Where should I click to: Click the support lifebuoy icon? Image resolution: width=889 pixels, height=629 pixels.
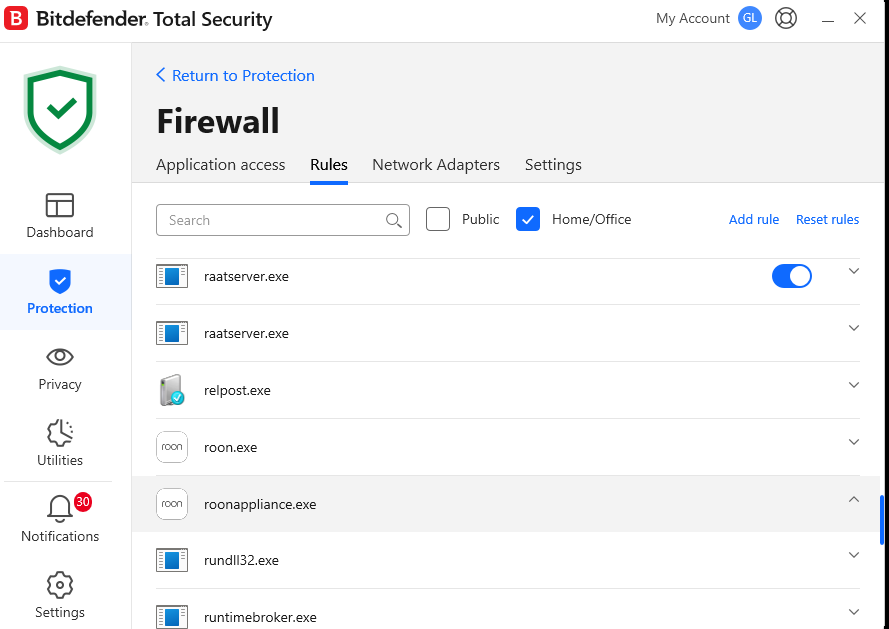pyautogui.click(x=786, y=19)
